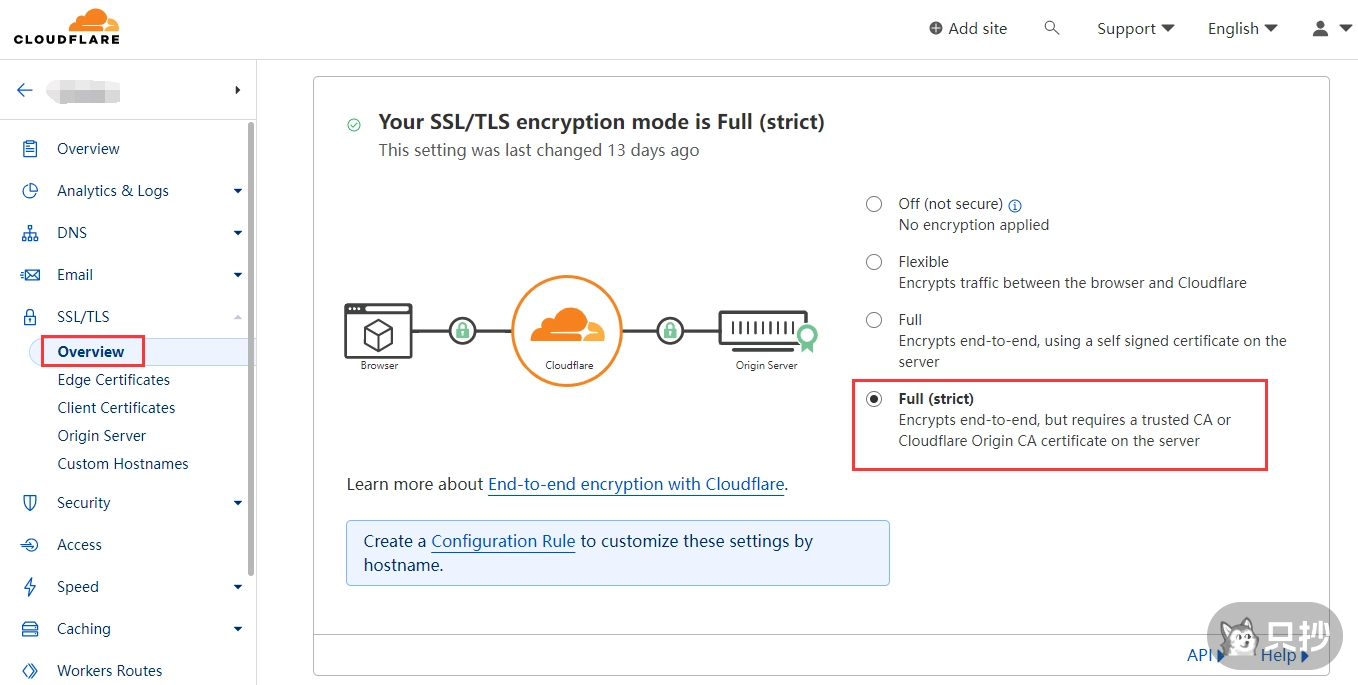Screen dimensions: 1358x685
Task: Open Caching via its stack icon
Action: [30, 628]
